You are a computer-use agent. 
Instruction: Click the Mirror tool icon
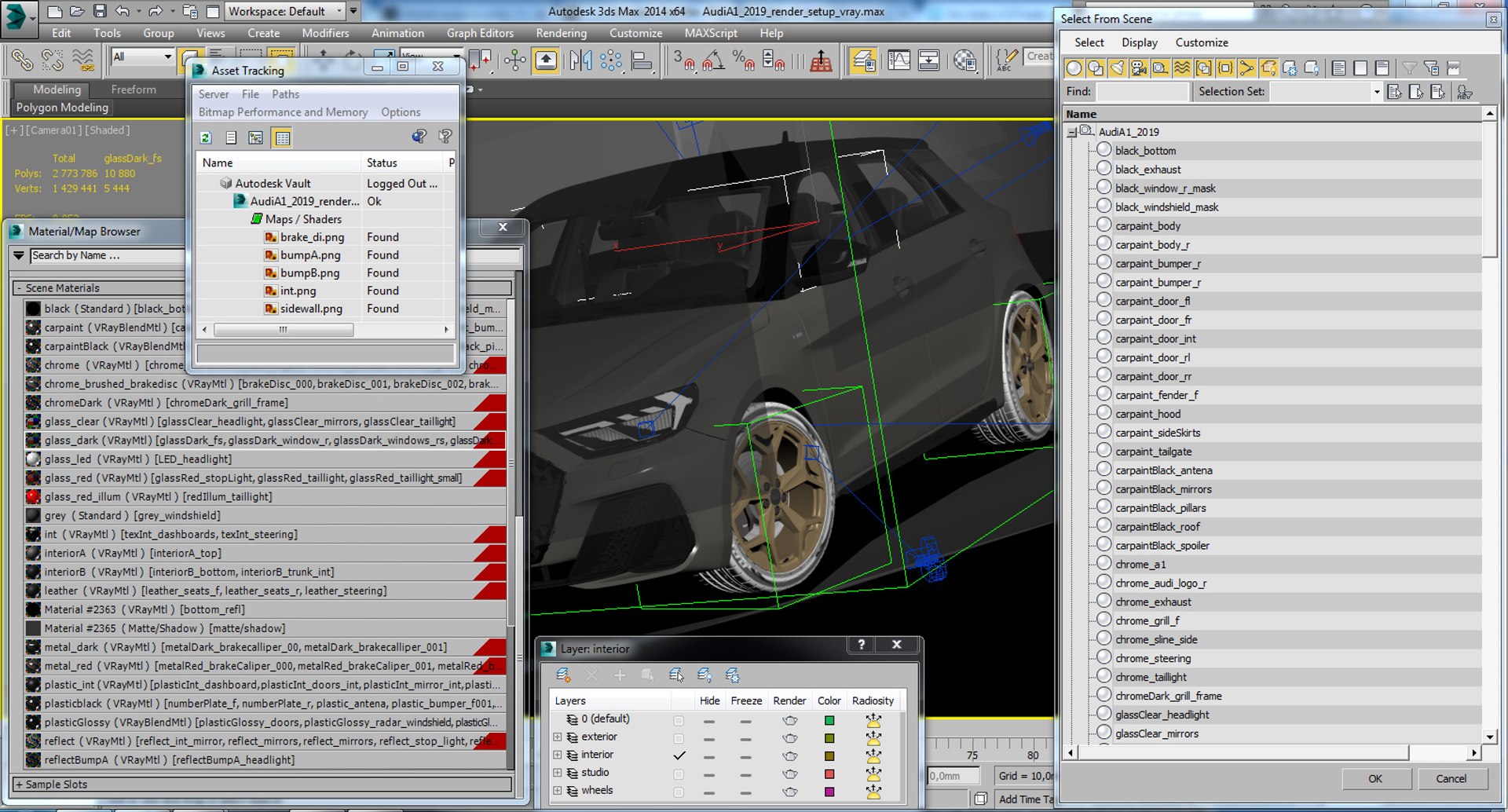point(580,60)
